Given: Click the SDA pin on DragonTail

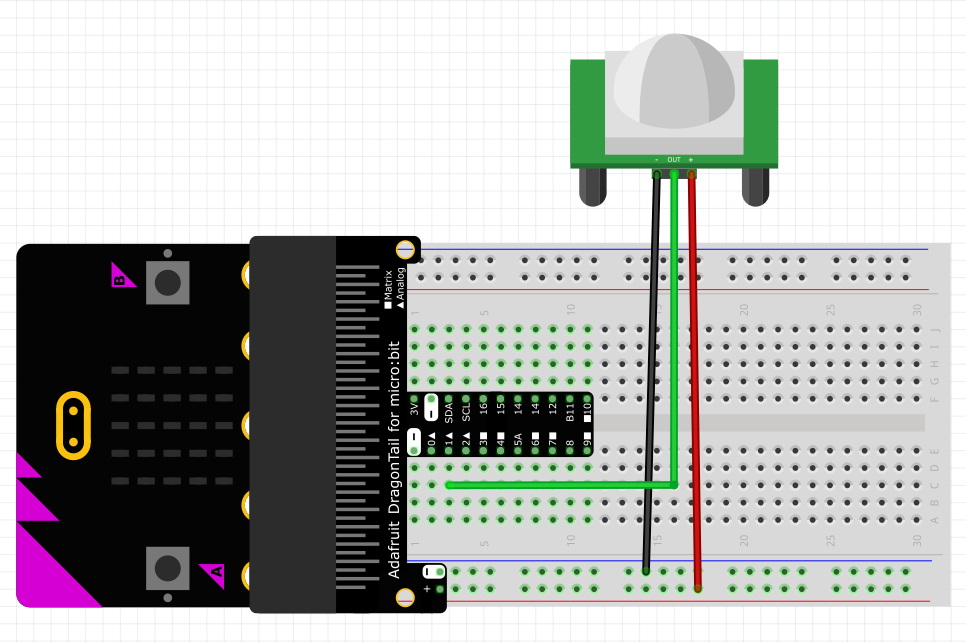Looking at the screenshot, I should point(448,407).
